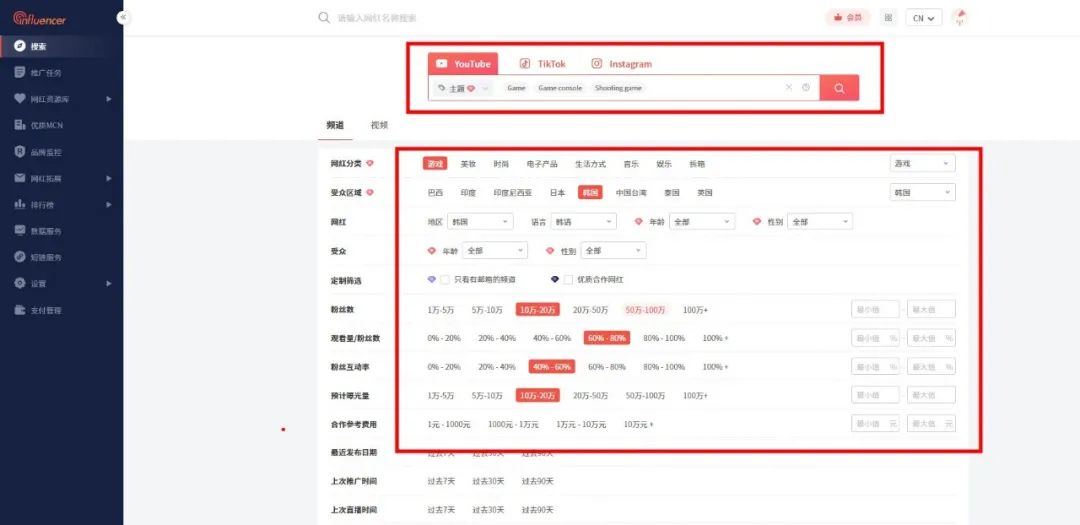
Task: Open the CN language dropdown
Action: [x=924, y=18]
